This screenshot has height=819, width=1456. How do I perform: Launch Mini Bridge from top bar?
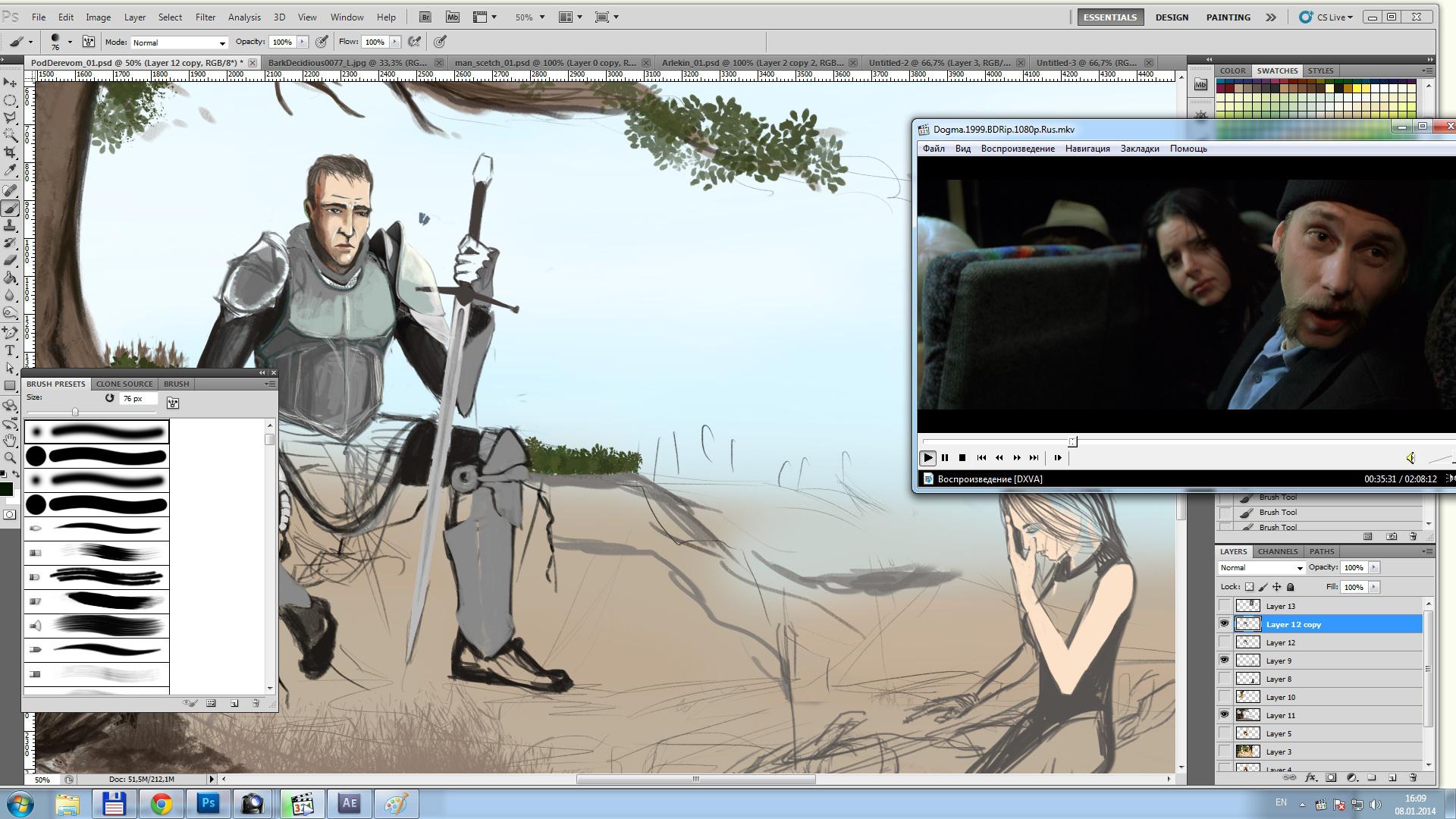(x=453, y=17)
